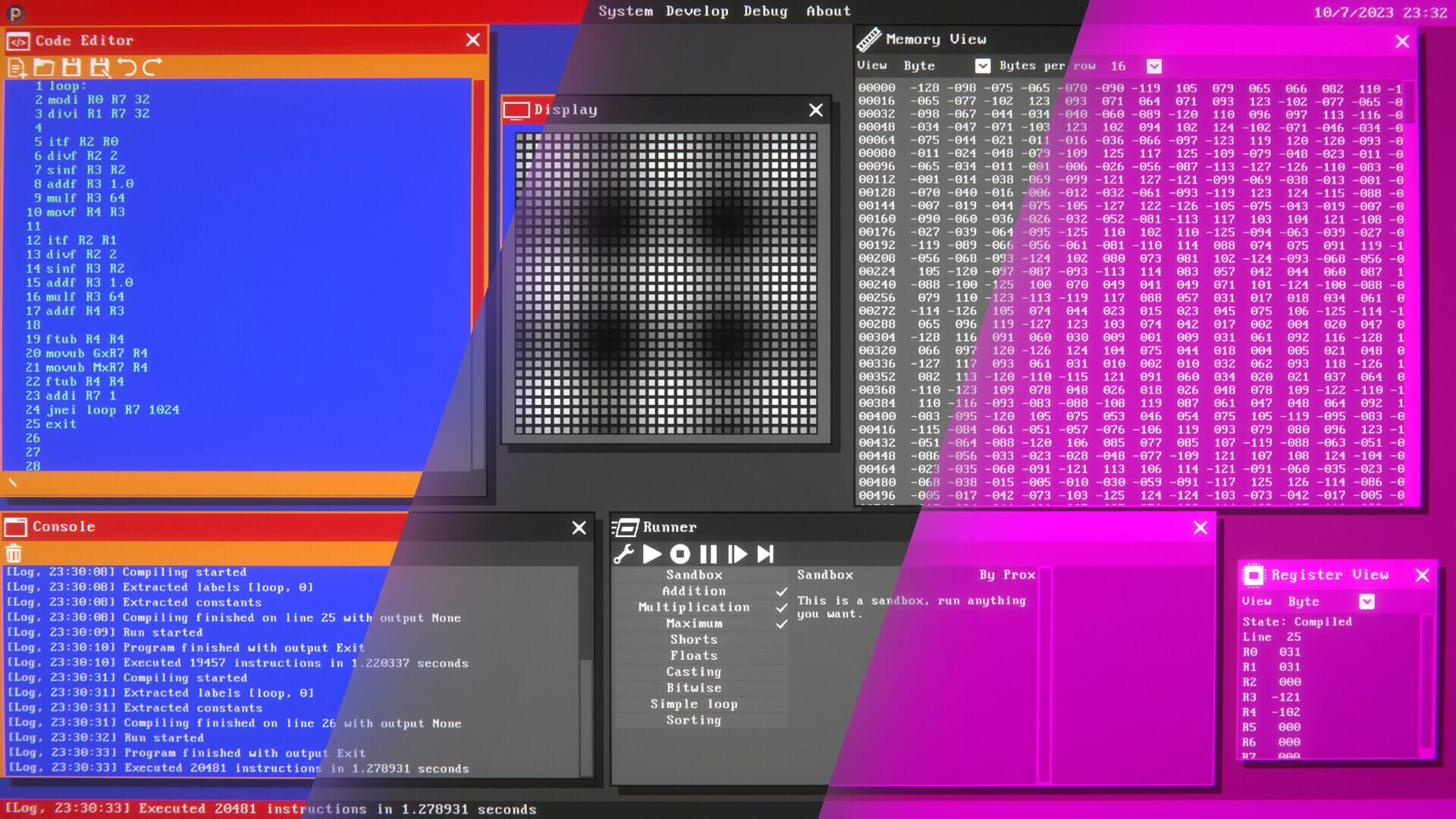The height and width of the screenshot is (819, 1456).
Task: Pause execution in the Runner
Action: (708, 554)
